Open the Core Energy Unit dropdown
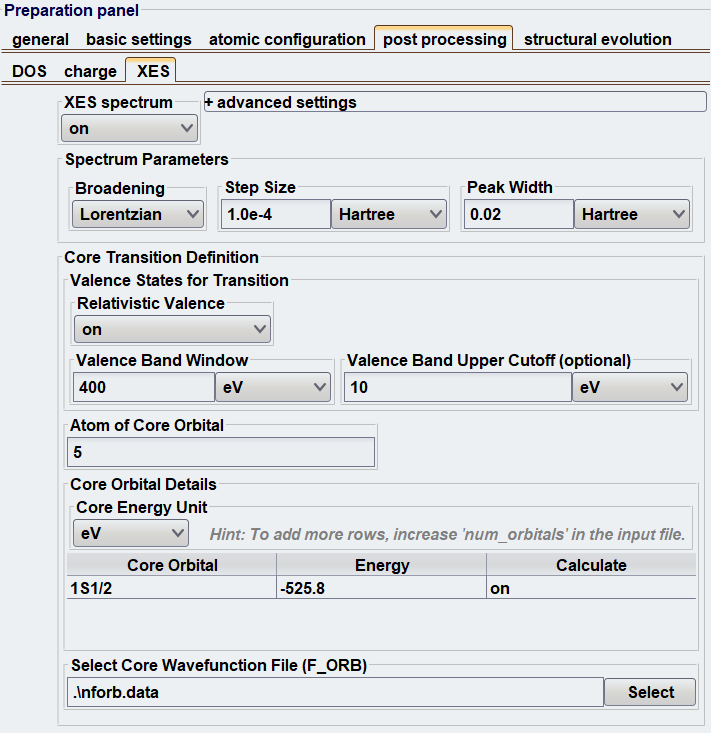Screen dimensions: 711x733 click(131, 533)
